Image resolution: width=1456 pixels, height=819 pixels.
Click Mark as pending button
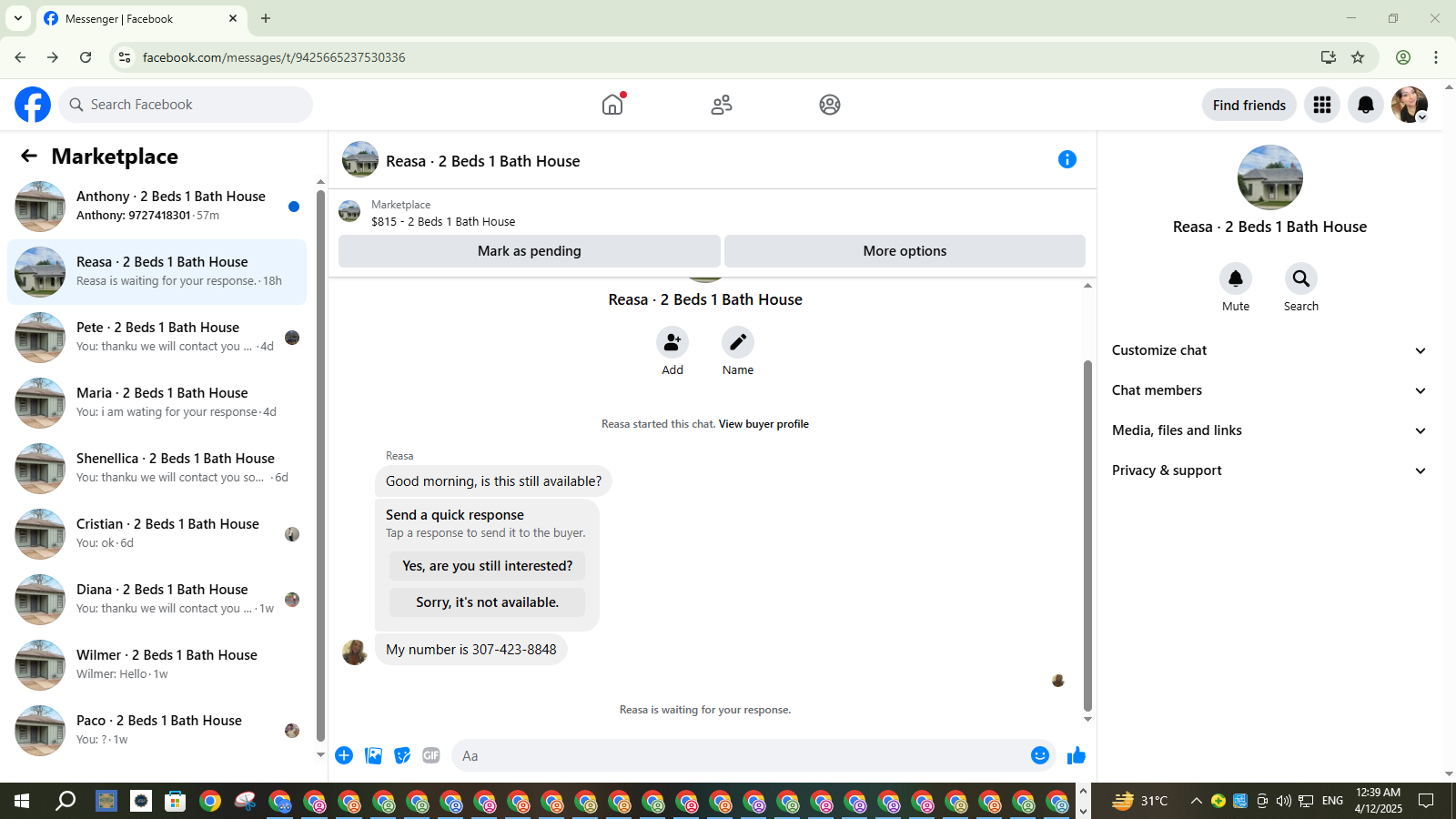point(530,251)
